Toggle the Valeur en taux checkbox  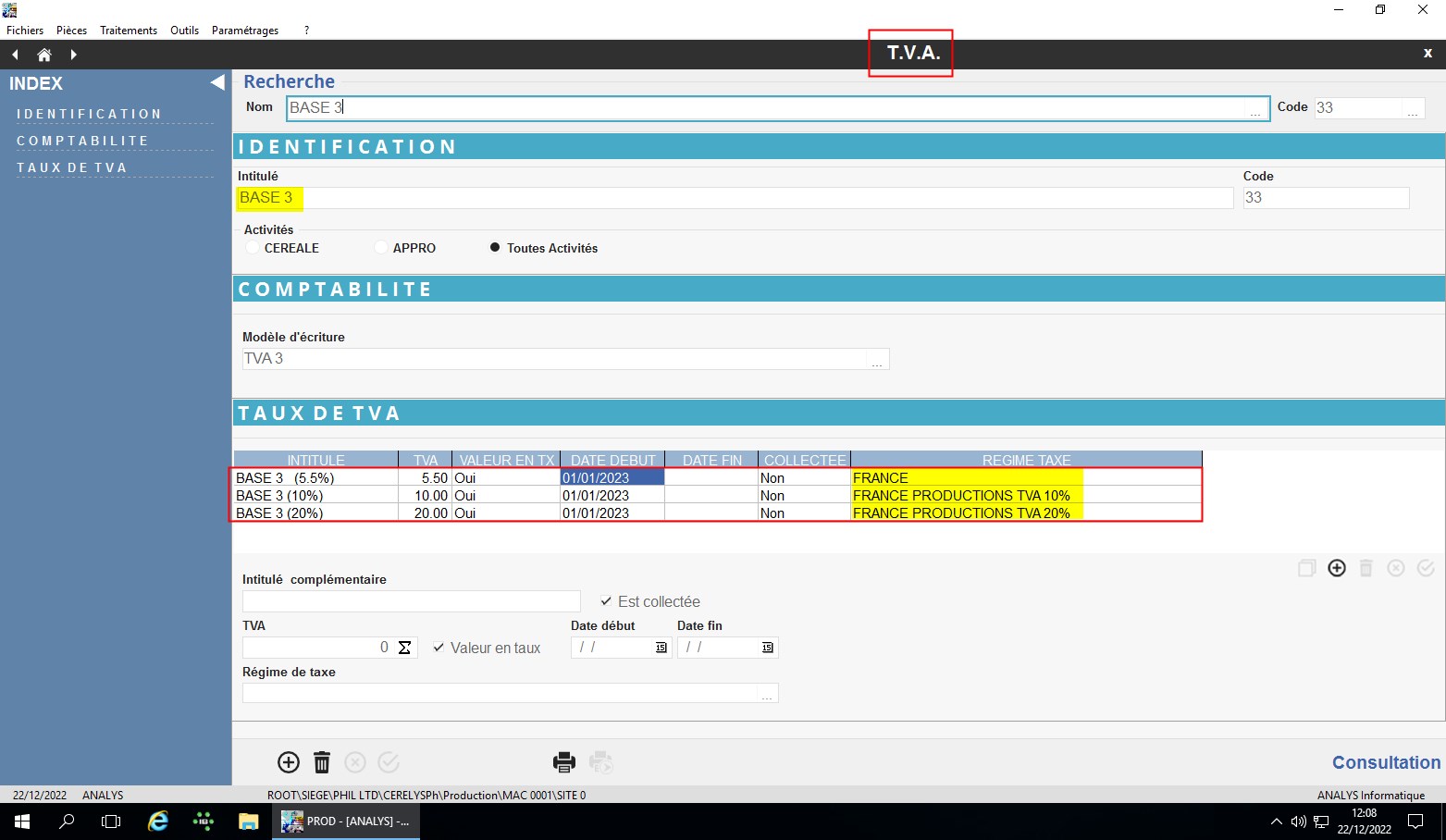click(439, 648)
